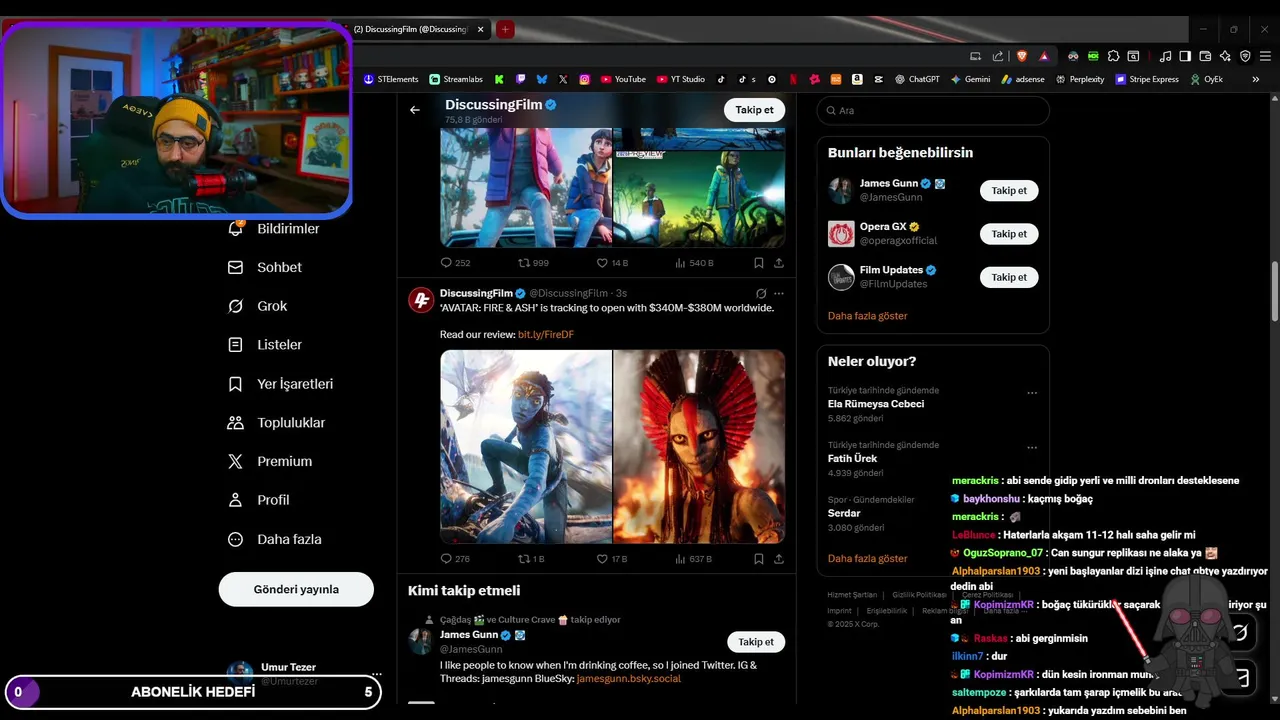Screen dimensions: 1280x720
Task: Open Listeler in the sidebar
Action: point(265,345)
